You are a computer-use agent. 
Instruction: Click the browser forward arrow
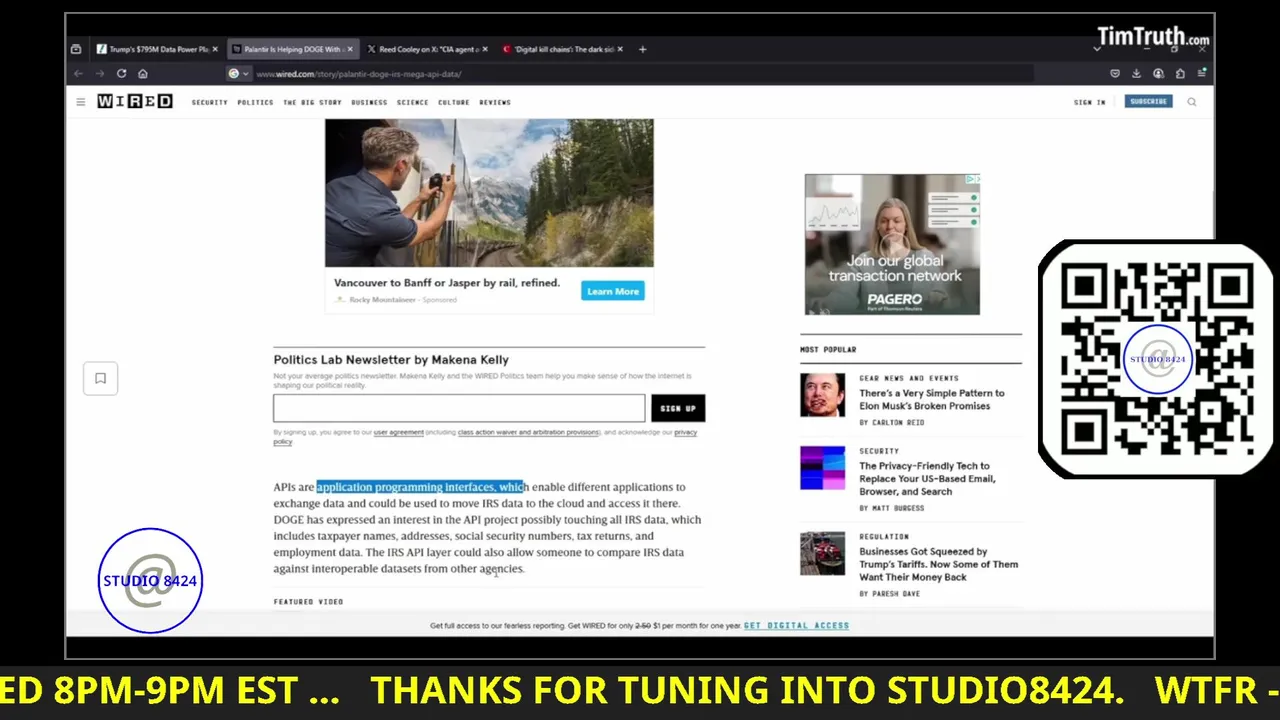99,74
